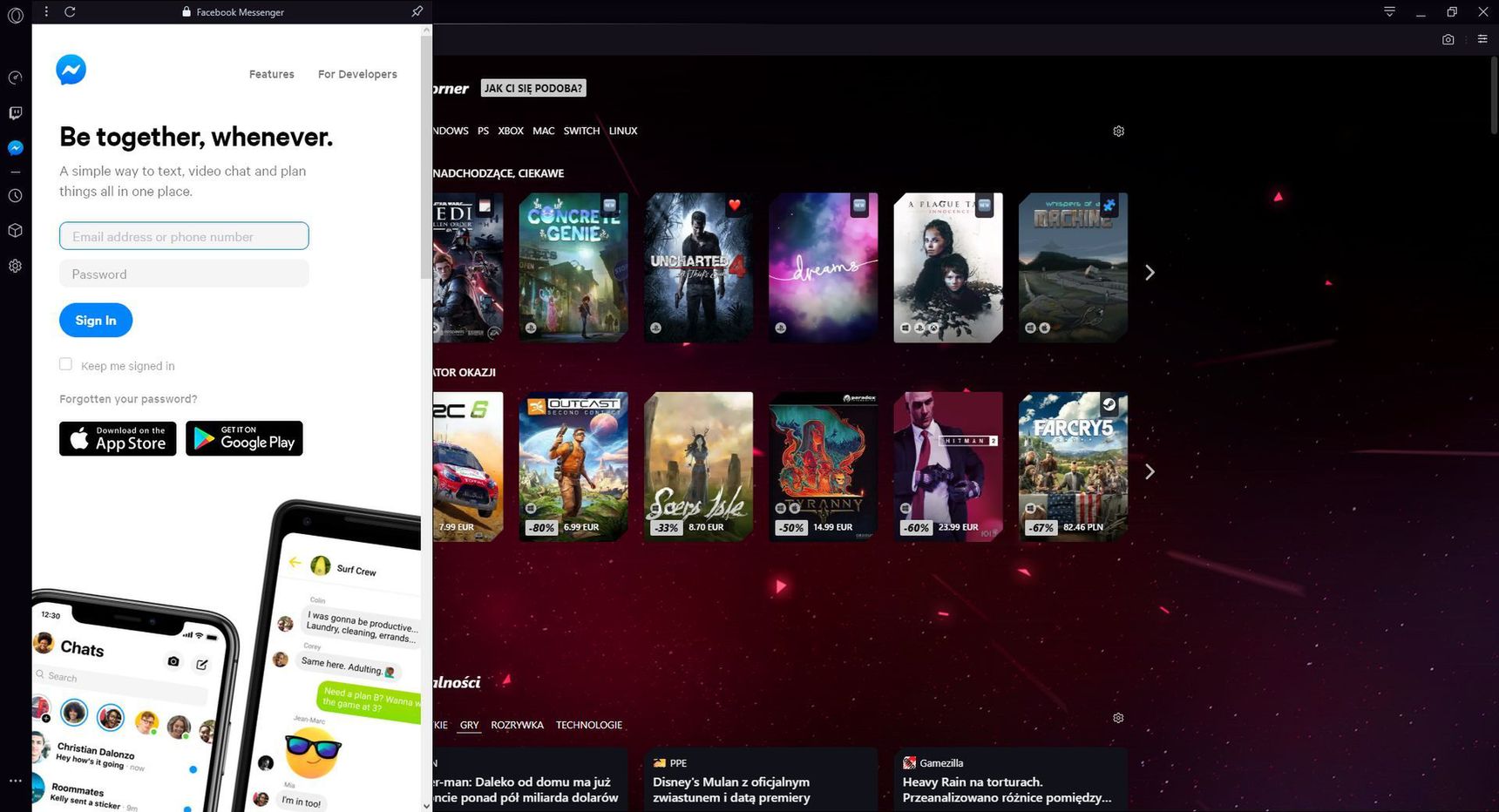
Task: Toggle corner badge on A Plague Tale card
Action: pyautogui.click(x=984, y=206)
